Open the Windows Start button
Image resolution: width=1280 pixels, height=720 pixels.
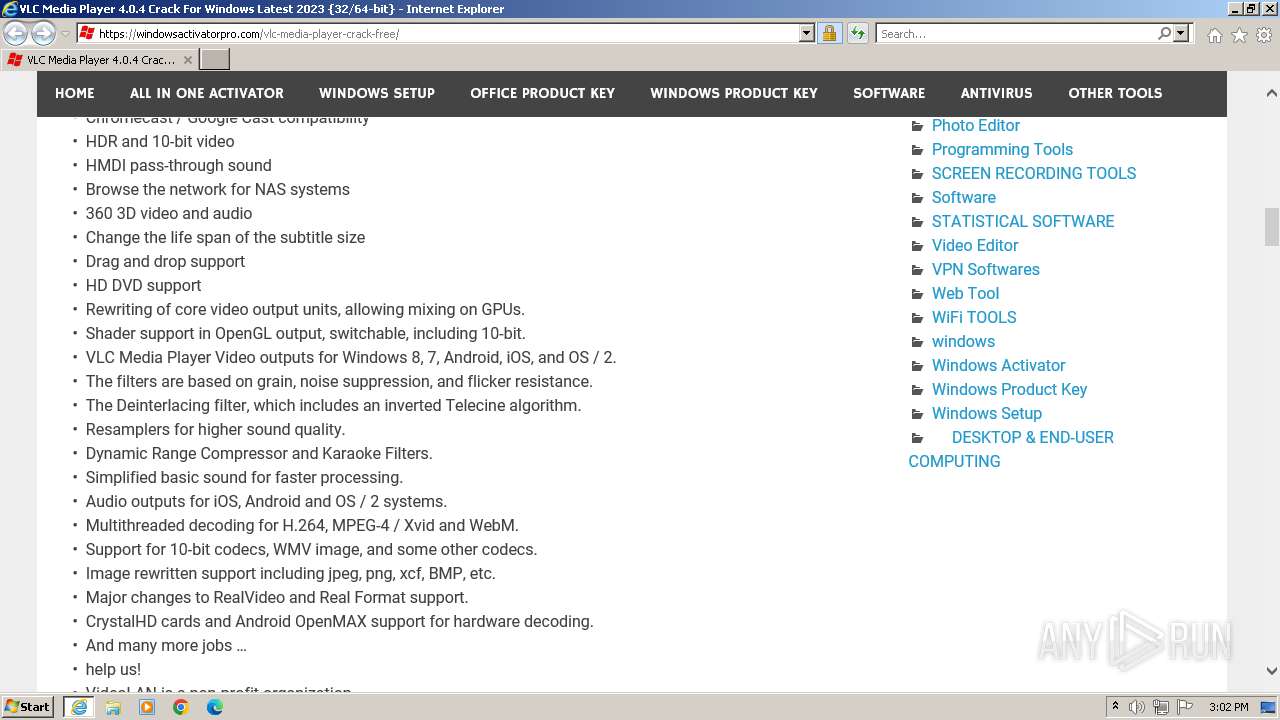coord(28,707)
